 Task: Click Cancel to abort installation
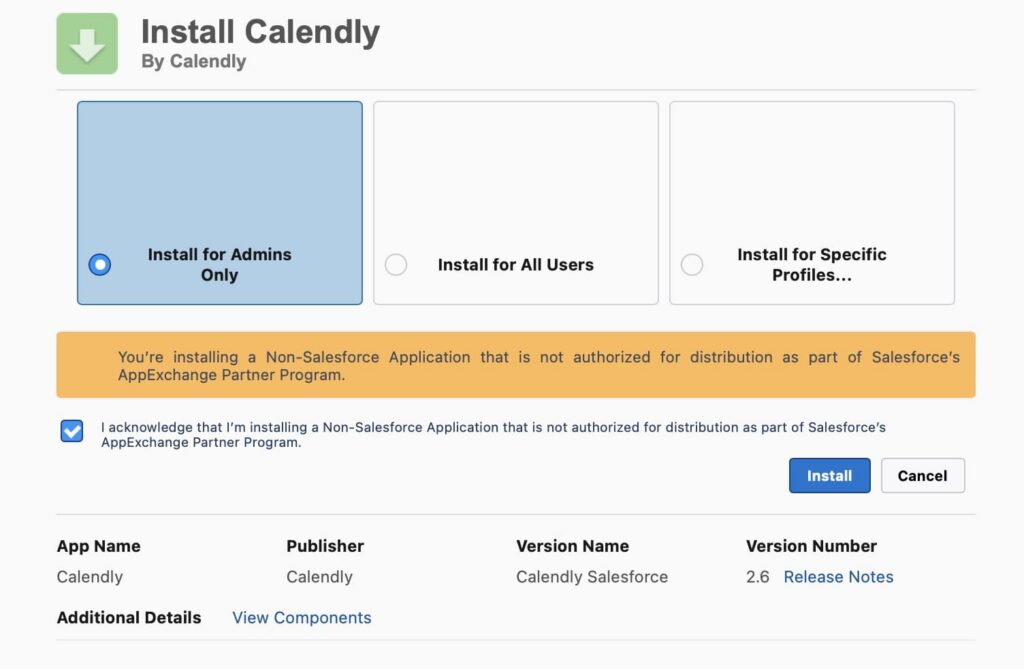tap(922, 475)
